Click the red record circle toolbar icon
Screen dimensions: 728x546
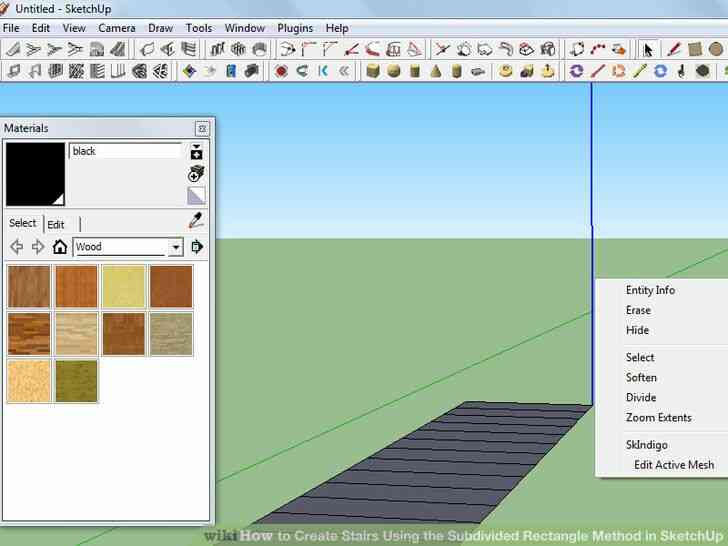281,71
